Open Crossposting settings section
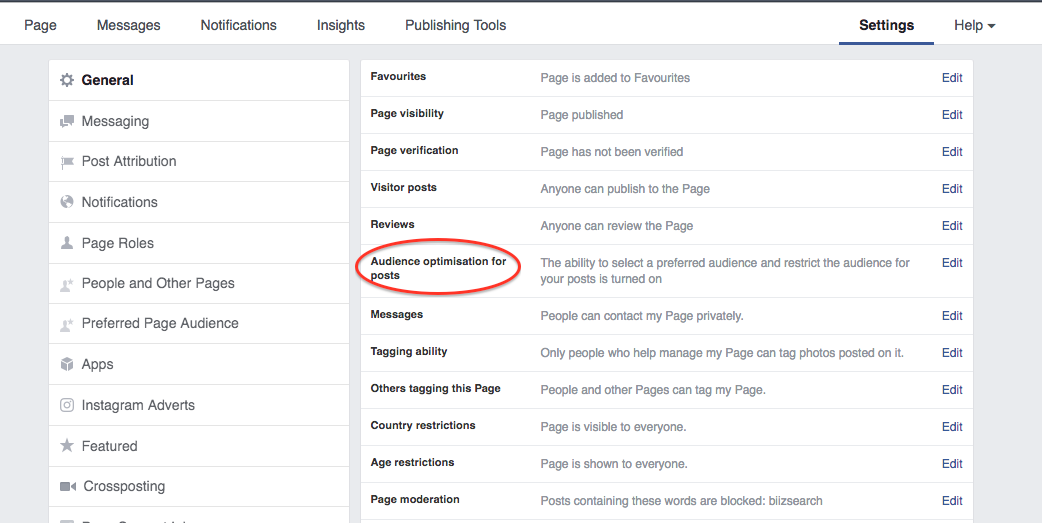Image resolution: width=1042 pixels, height=523 pixels. (x=199, y=486)
